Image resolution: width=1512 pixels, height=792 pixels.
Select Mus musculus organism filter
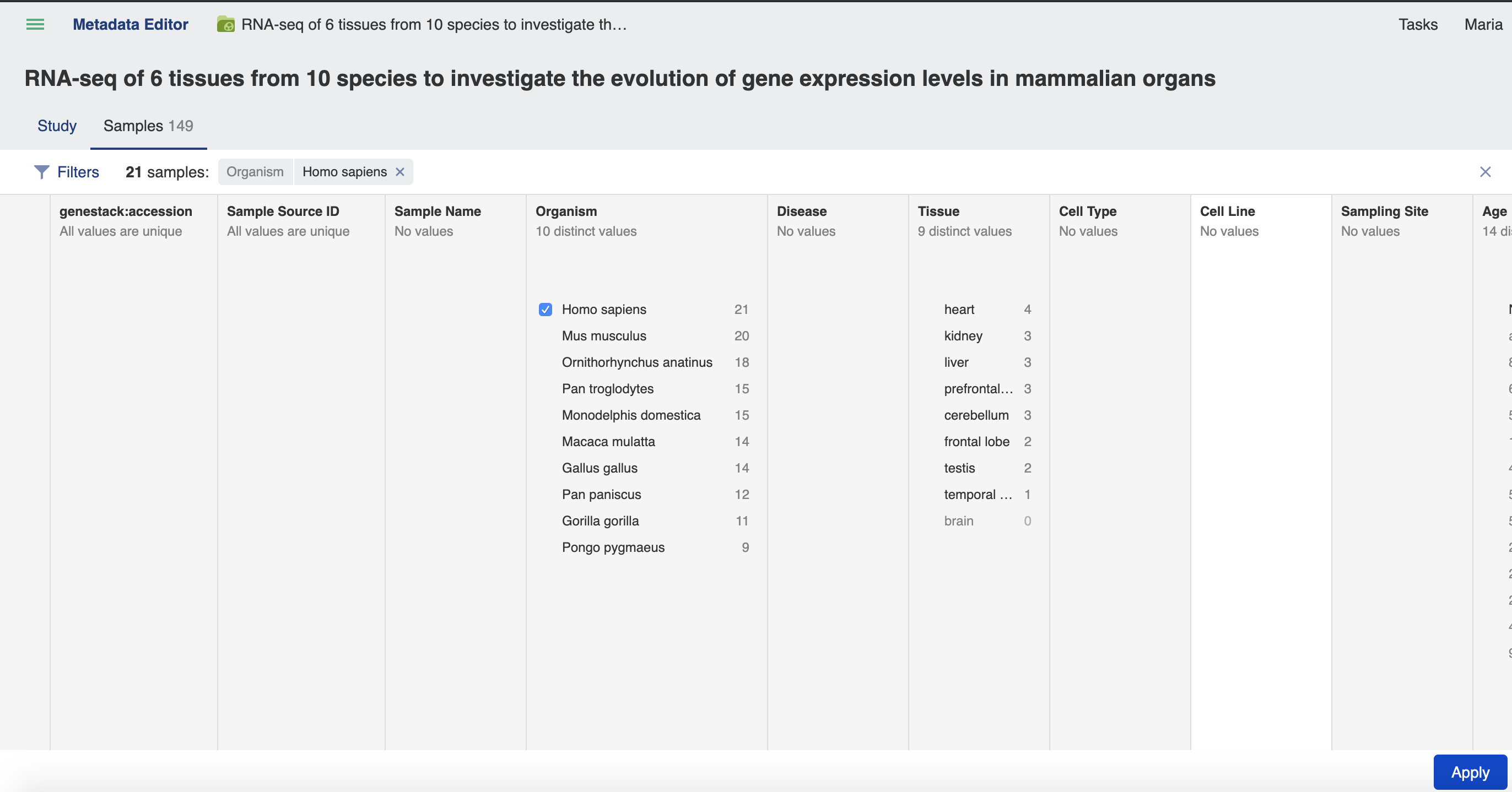[x=604, y=335]
